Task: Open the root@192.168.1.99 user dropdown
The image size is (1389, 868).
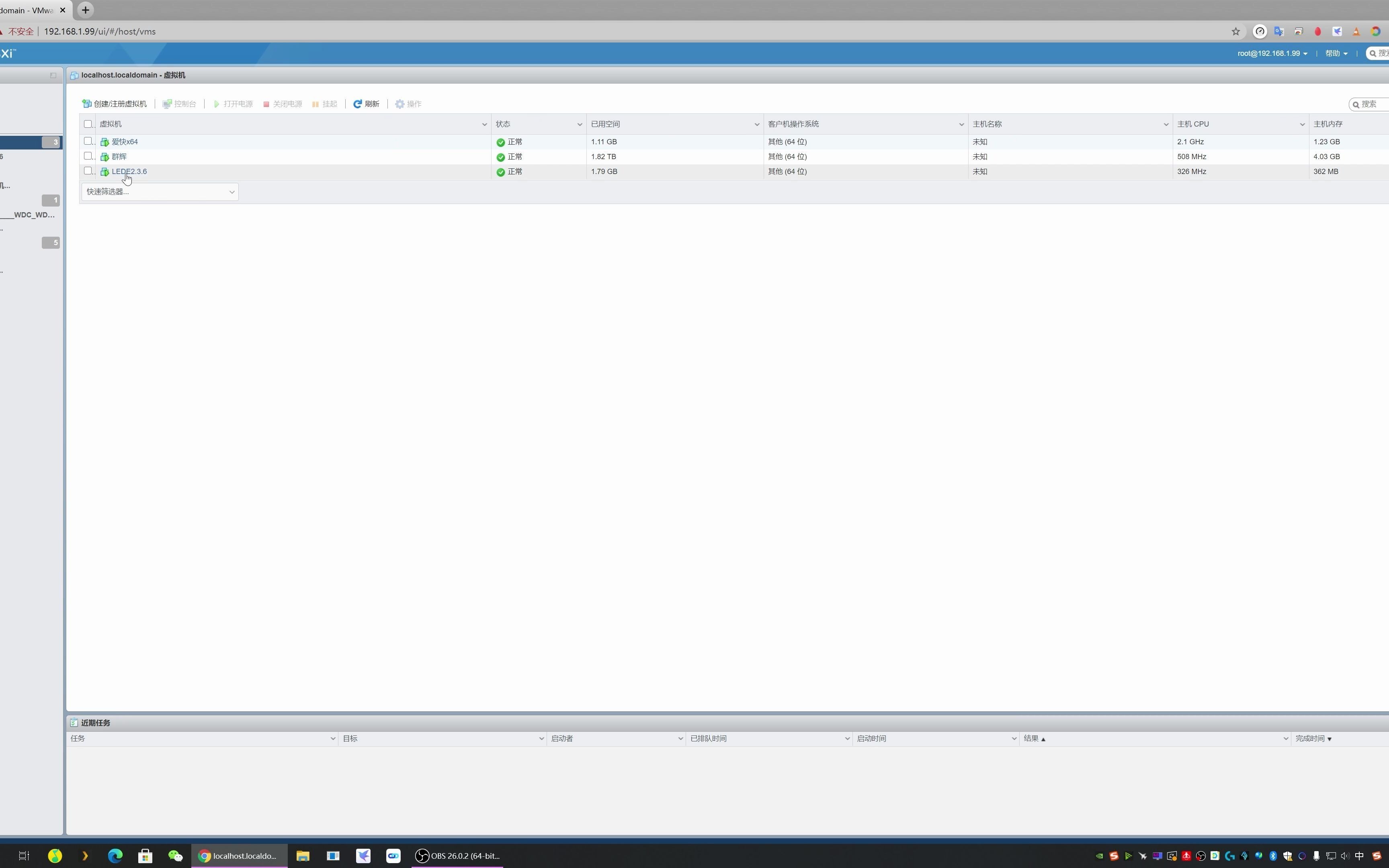Action: [1272, 53]
